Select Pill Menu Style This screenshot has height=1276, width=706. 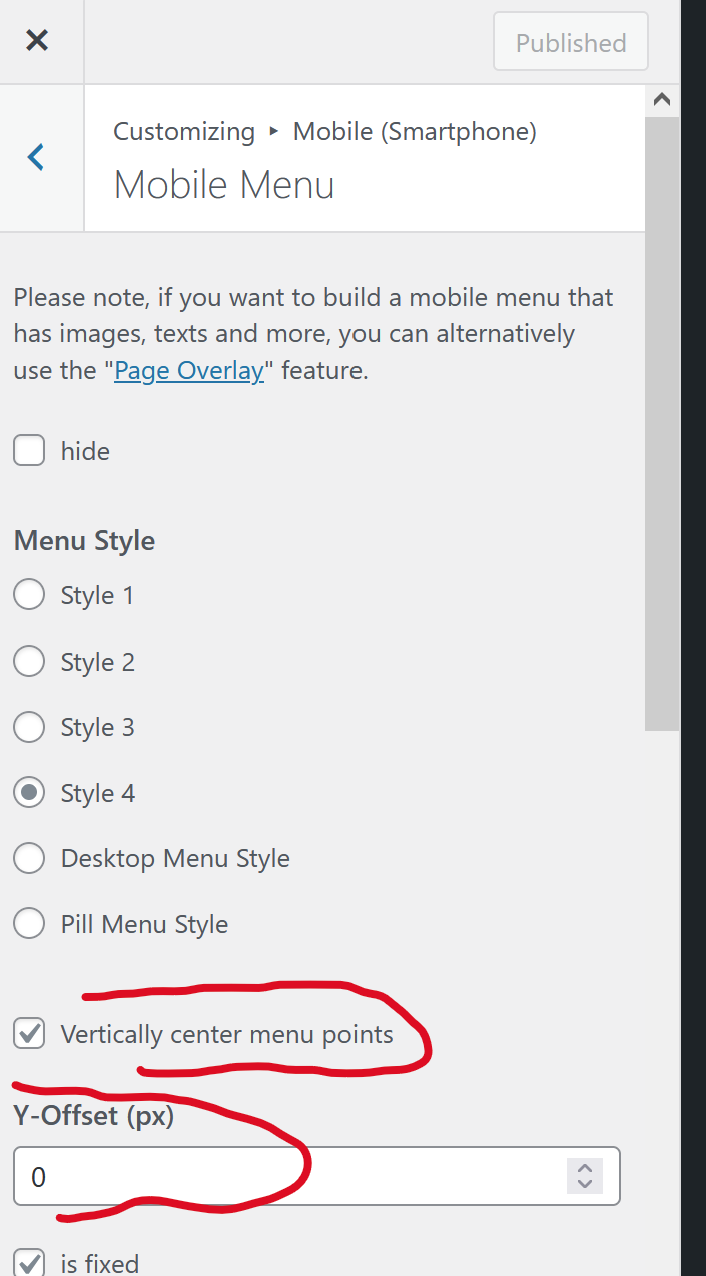29,923
